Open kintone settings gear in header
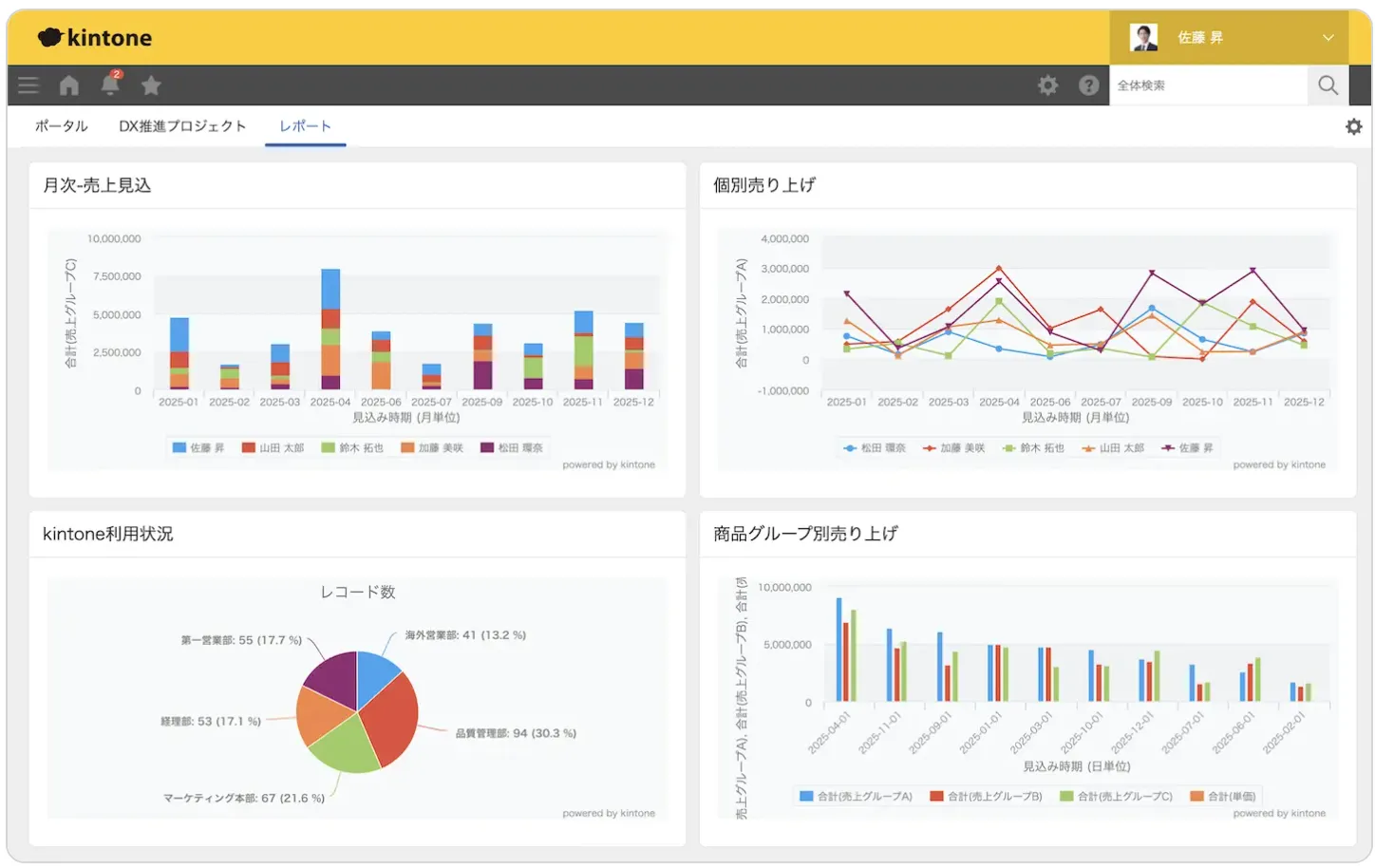This screenshot has height=868, width=1375. 1047,85
